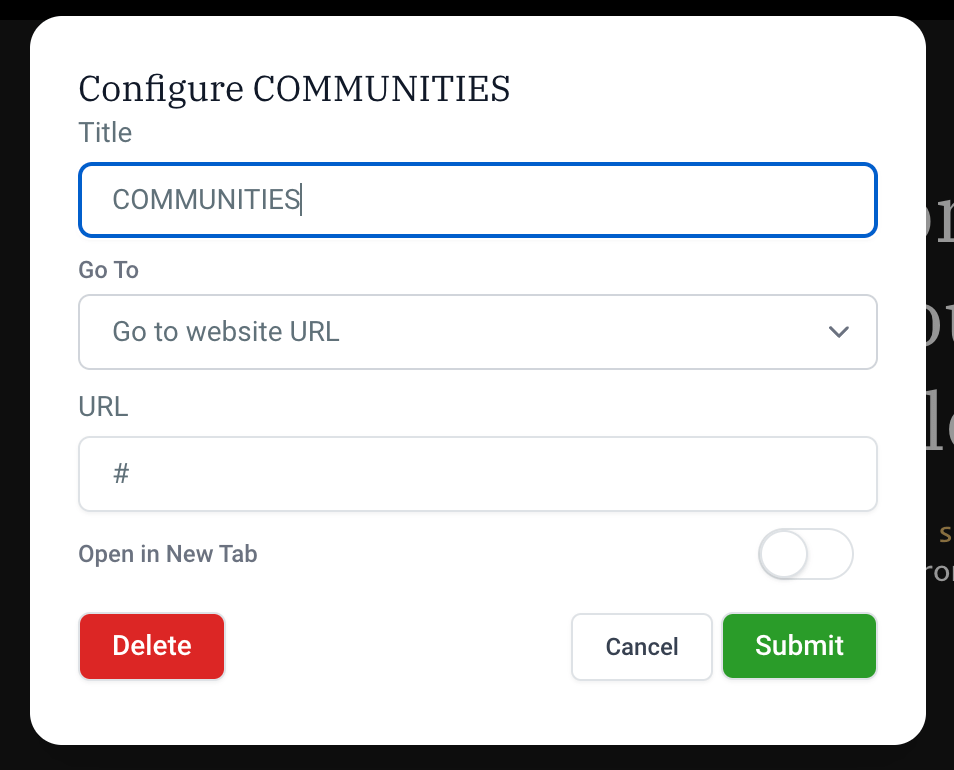Click the 'Title' field label

105,132
